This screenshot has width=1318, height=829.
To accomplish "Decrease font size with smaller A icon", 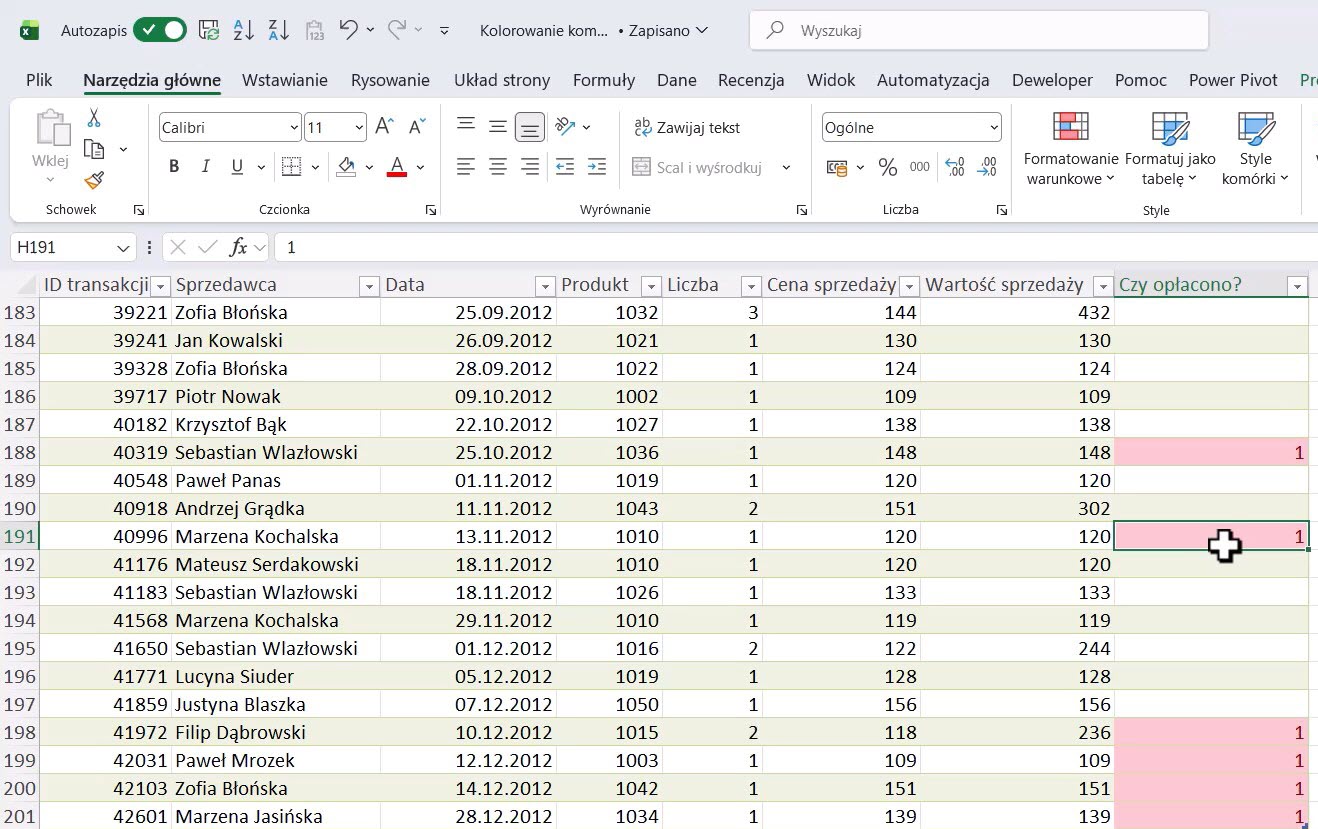I will (418, 126).
